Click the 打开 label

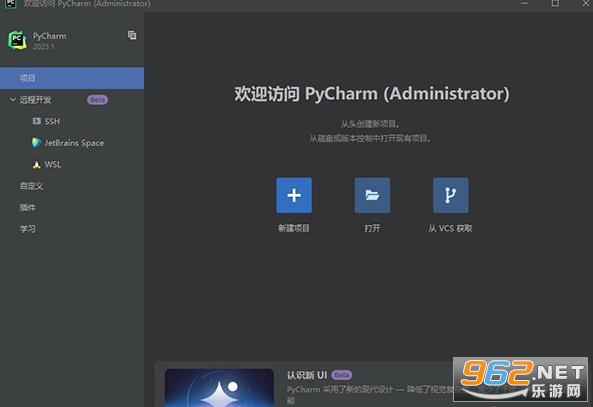372,228
